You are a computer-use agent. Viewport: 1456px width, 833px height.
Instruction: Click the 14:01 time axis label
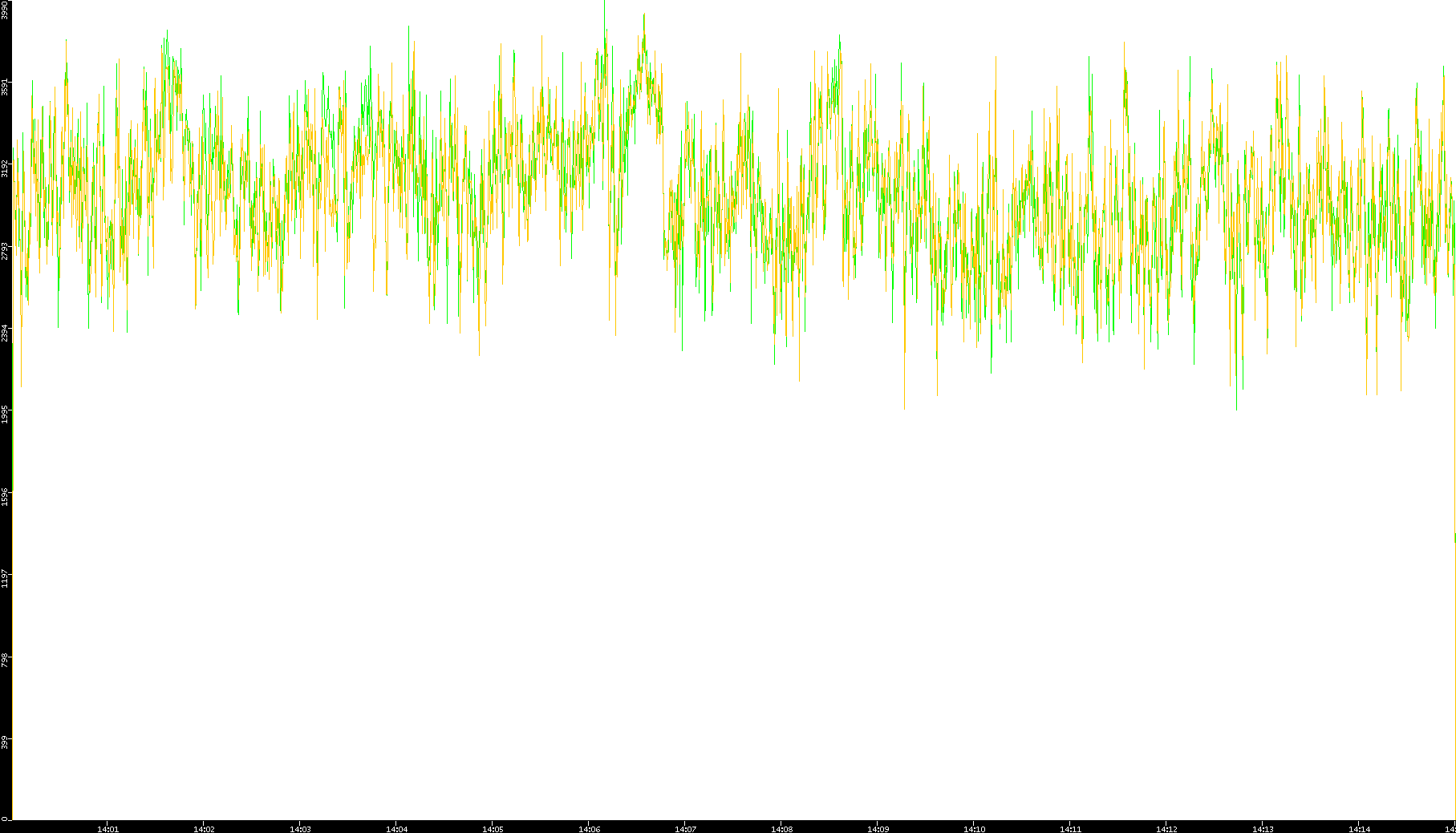(107, 828)
